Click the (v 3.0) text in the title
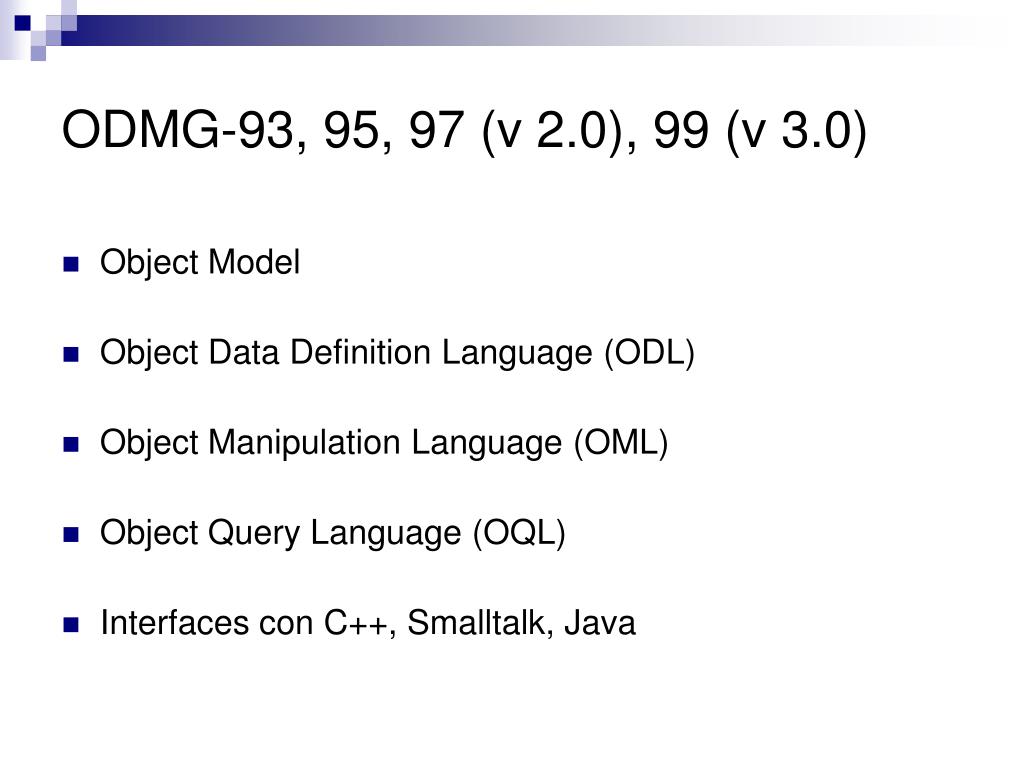The width and height of the screenshot is (1024, 768). [797, 131]
